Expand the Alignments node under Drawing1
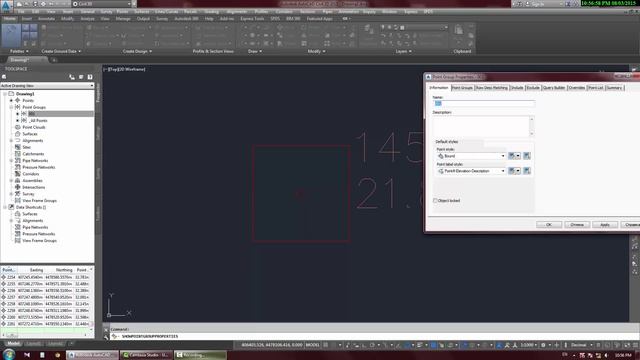The image size is (640, 360). click(x=11, y=140)
